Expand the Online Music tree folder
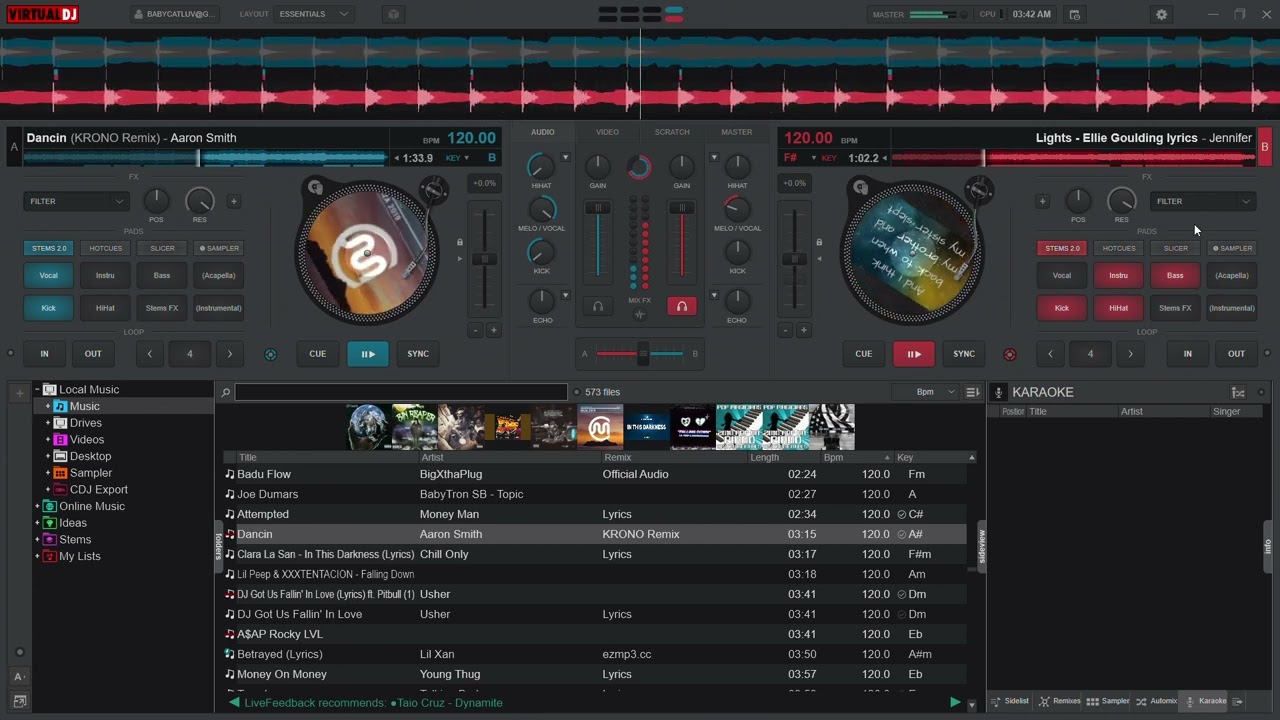 pos(37,507)
